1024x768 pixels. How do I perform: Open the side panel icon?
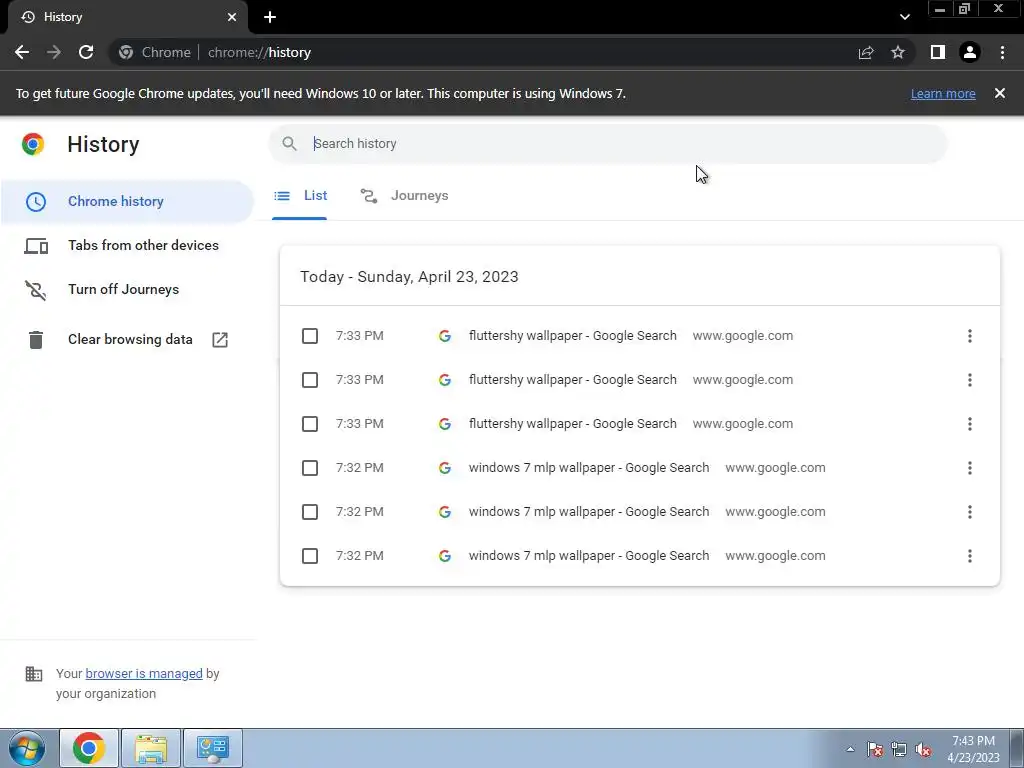point(938,52)
